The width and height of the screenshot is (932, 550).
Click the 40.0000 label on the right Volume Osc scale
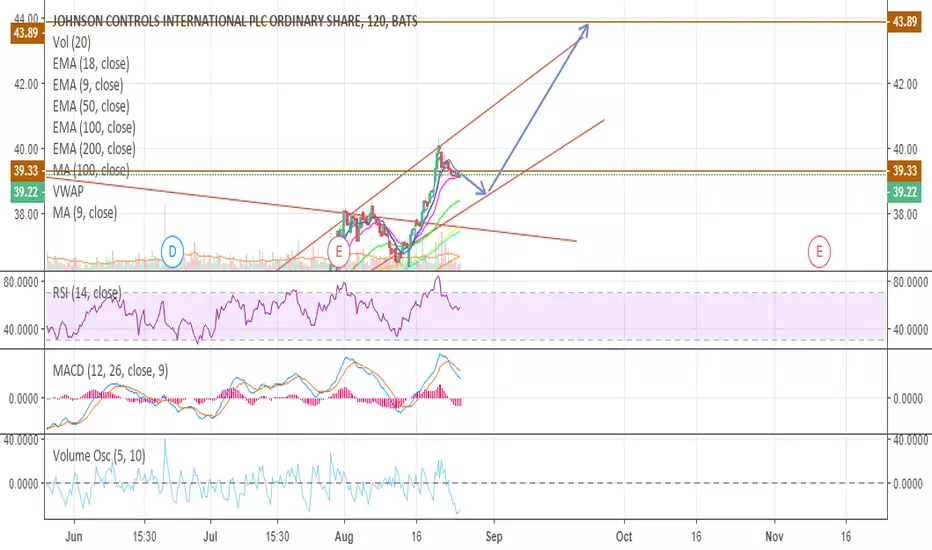click(911, 441)
